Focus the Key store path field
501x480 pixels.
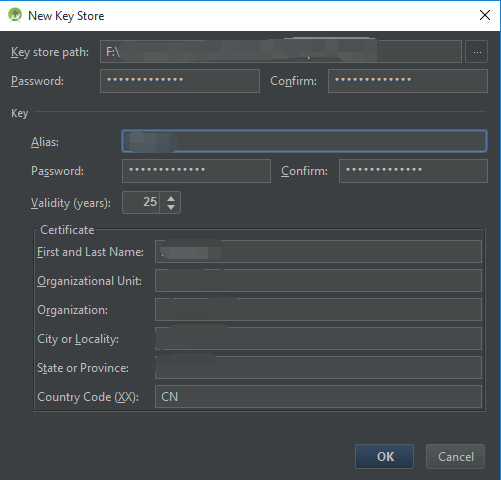281,52
